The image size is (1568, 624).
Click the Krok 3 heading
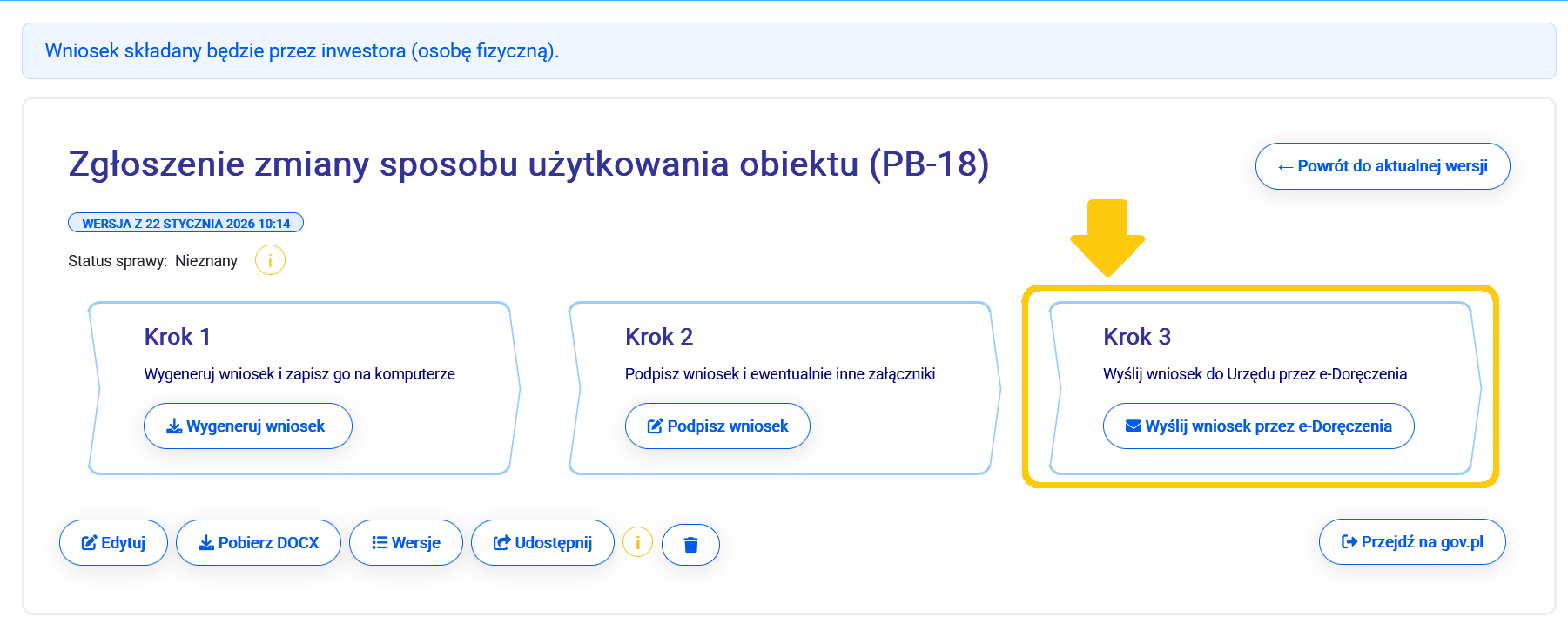coord(1137,337)
